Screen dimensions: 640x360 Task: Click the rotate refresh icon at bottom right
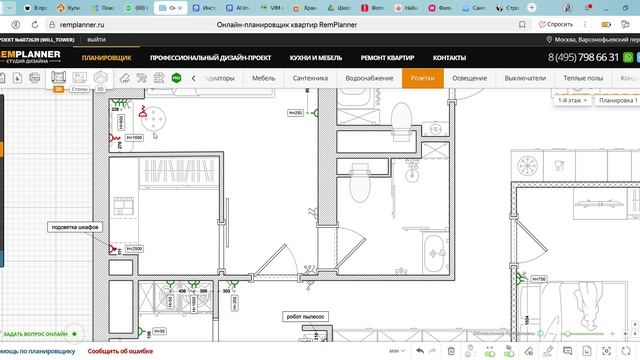pos(626,351)
